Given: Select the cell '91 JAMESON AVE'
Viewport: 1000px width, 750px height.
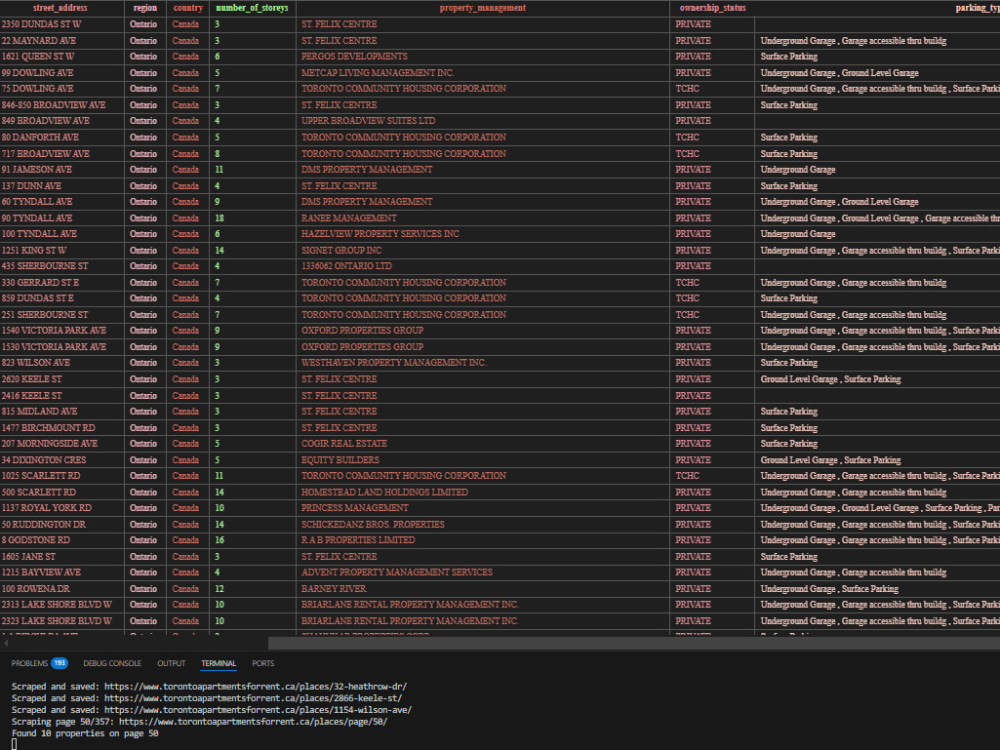Looking at the screenshot, I should [x=62, y=170].
